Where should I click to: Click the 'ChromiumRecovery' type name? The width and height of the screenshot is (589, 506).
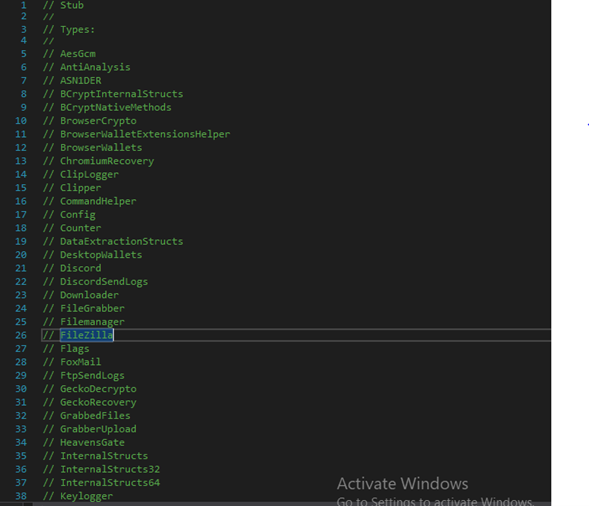coord(107,161)
